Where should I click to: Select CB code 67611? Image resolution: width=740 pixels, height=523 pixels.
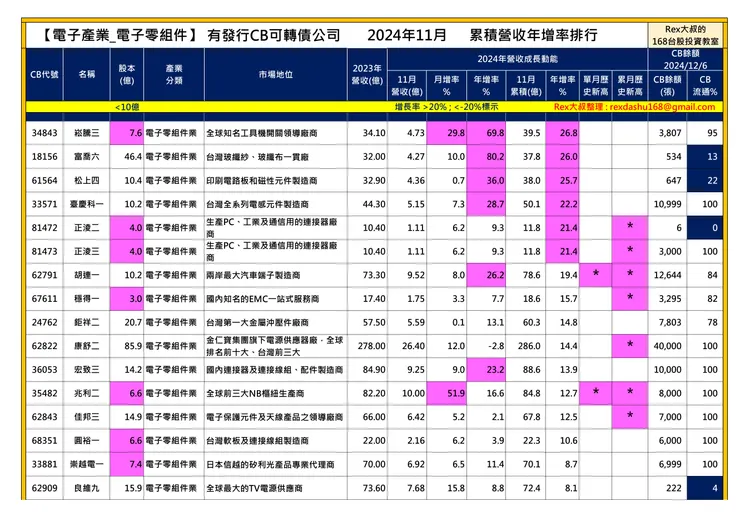44,298
